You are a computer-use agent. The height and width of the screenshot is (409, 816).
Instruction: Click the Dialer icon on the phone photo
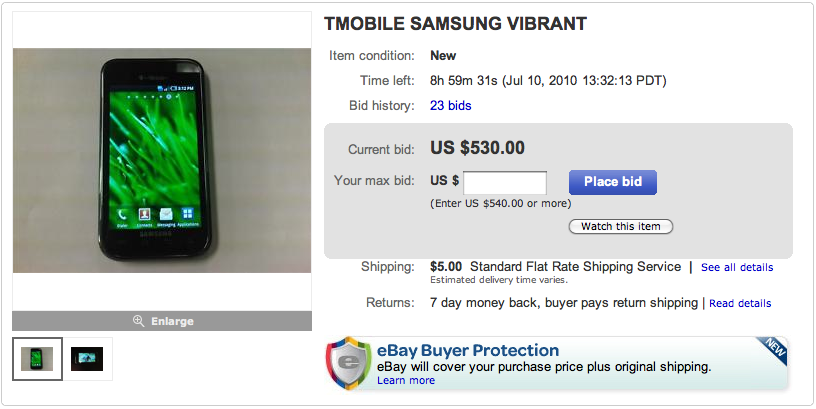pos(122,213)
